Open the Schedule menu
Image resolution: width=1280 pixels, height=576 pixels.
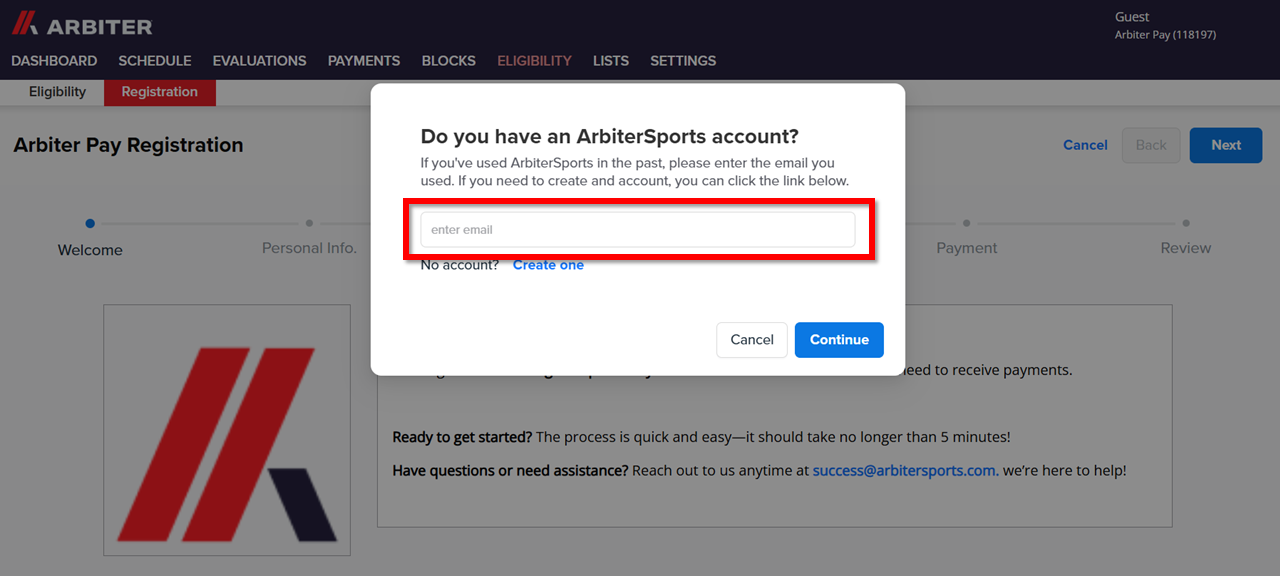pos(155,61)
